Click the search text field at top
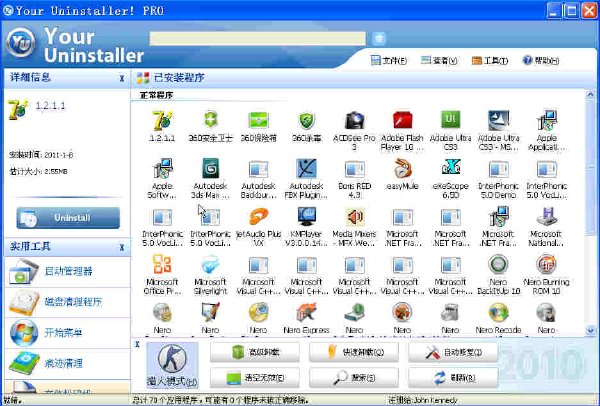 [x=258, y=39]
